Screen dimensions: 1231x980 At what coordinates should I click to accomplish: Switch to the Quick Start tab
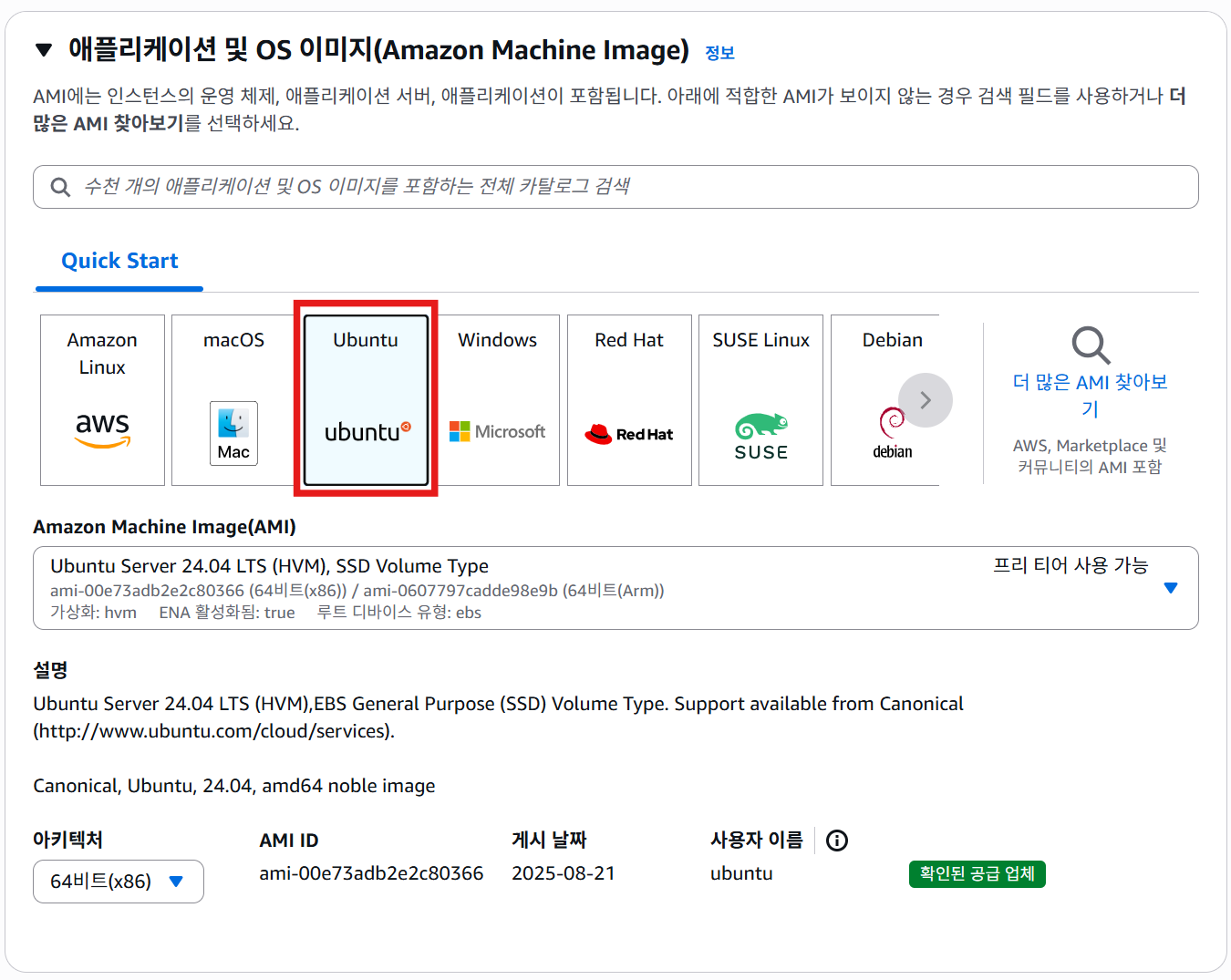[119, 261]
